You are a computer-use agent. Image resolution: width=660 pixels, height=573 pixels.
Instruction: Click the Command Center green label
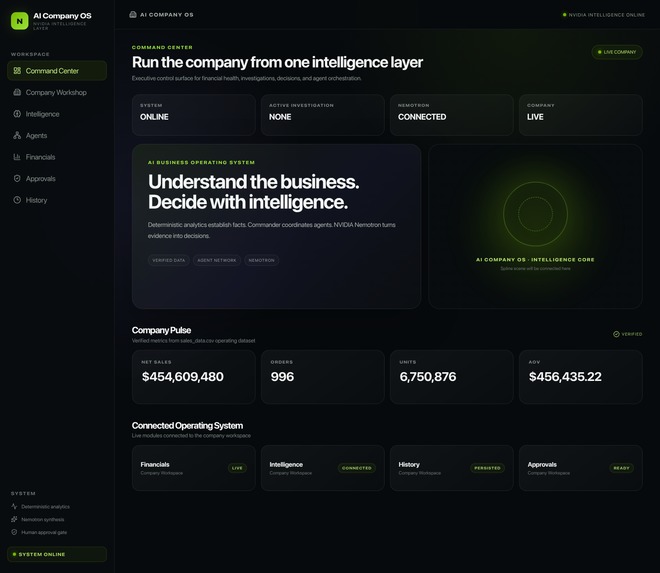(162, 47)
